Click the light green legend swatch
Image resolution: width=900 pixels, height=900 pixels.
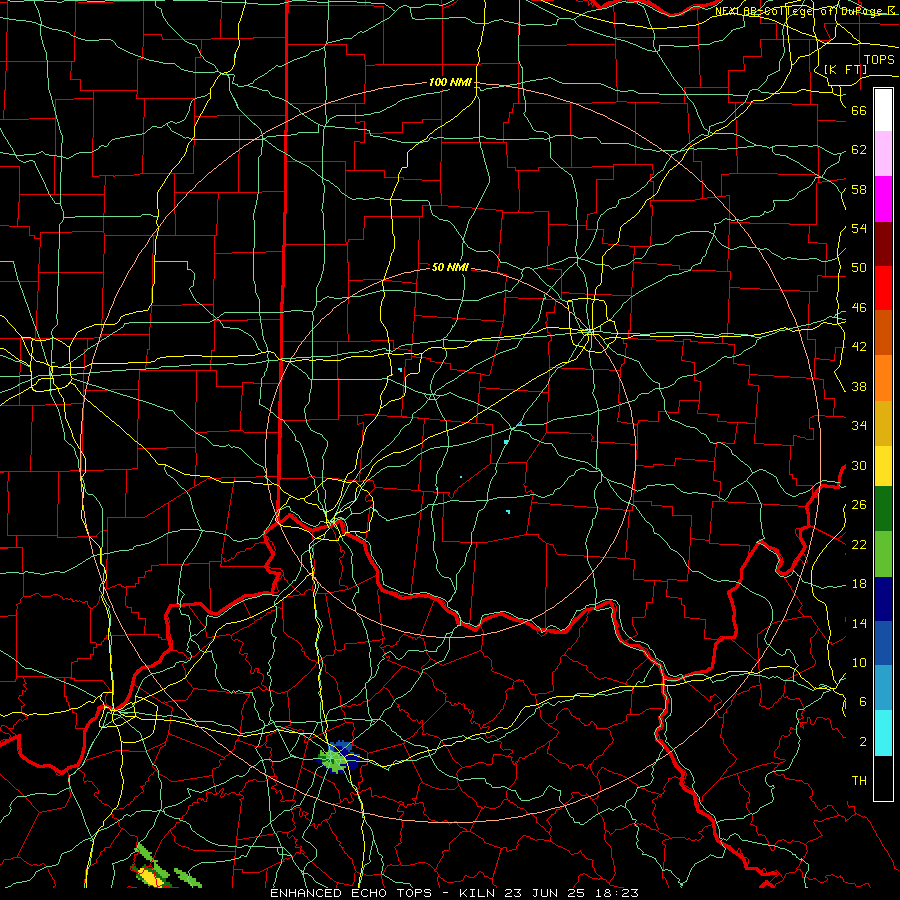point(883,554)
